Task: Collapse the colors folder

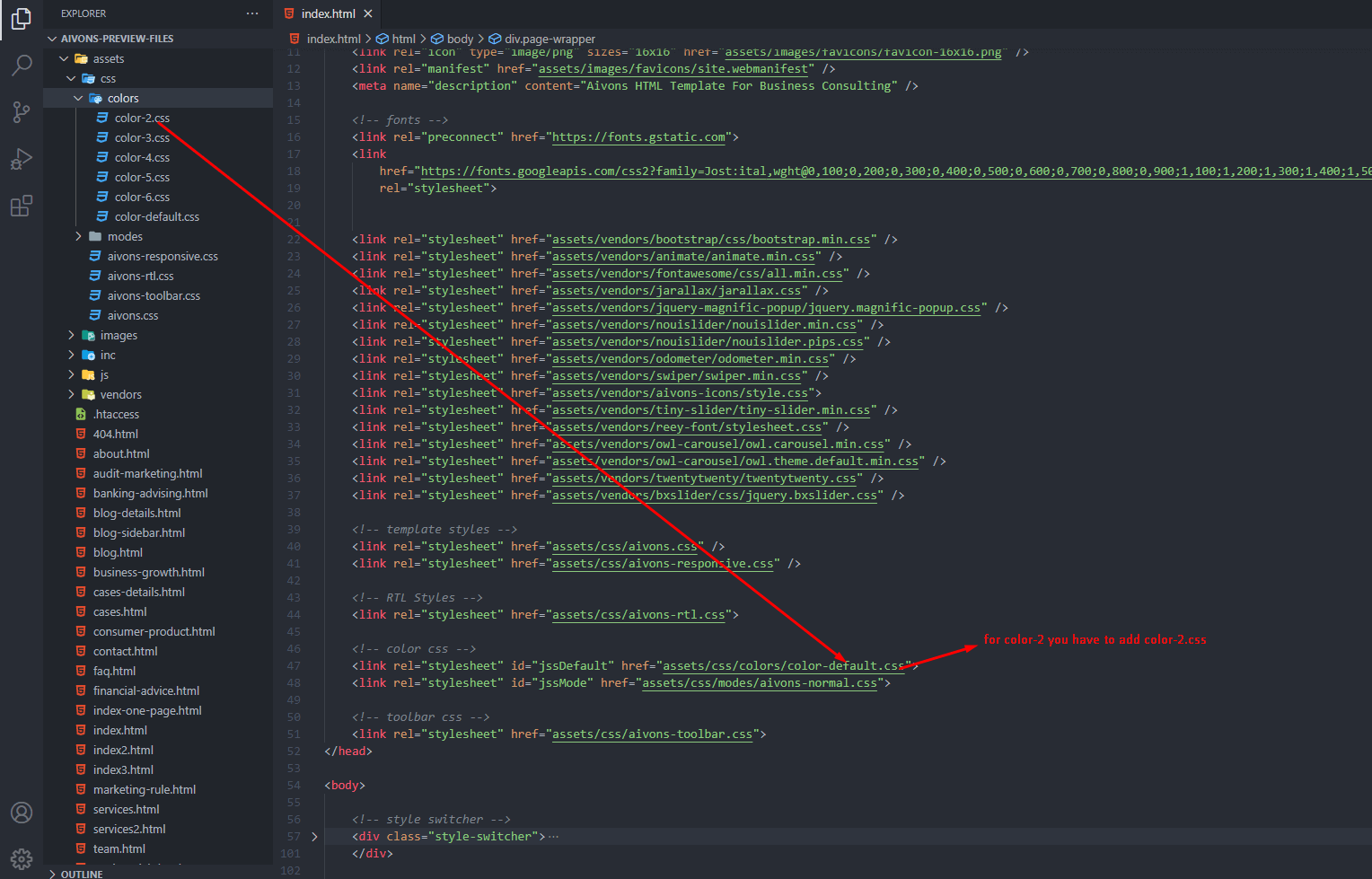Action: [x=78, y=98]
